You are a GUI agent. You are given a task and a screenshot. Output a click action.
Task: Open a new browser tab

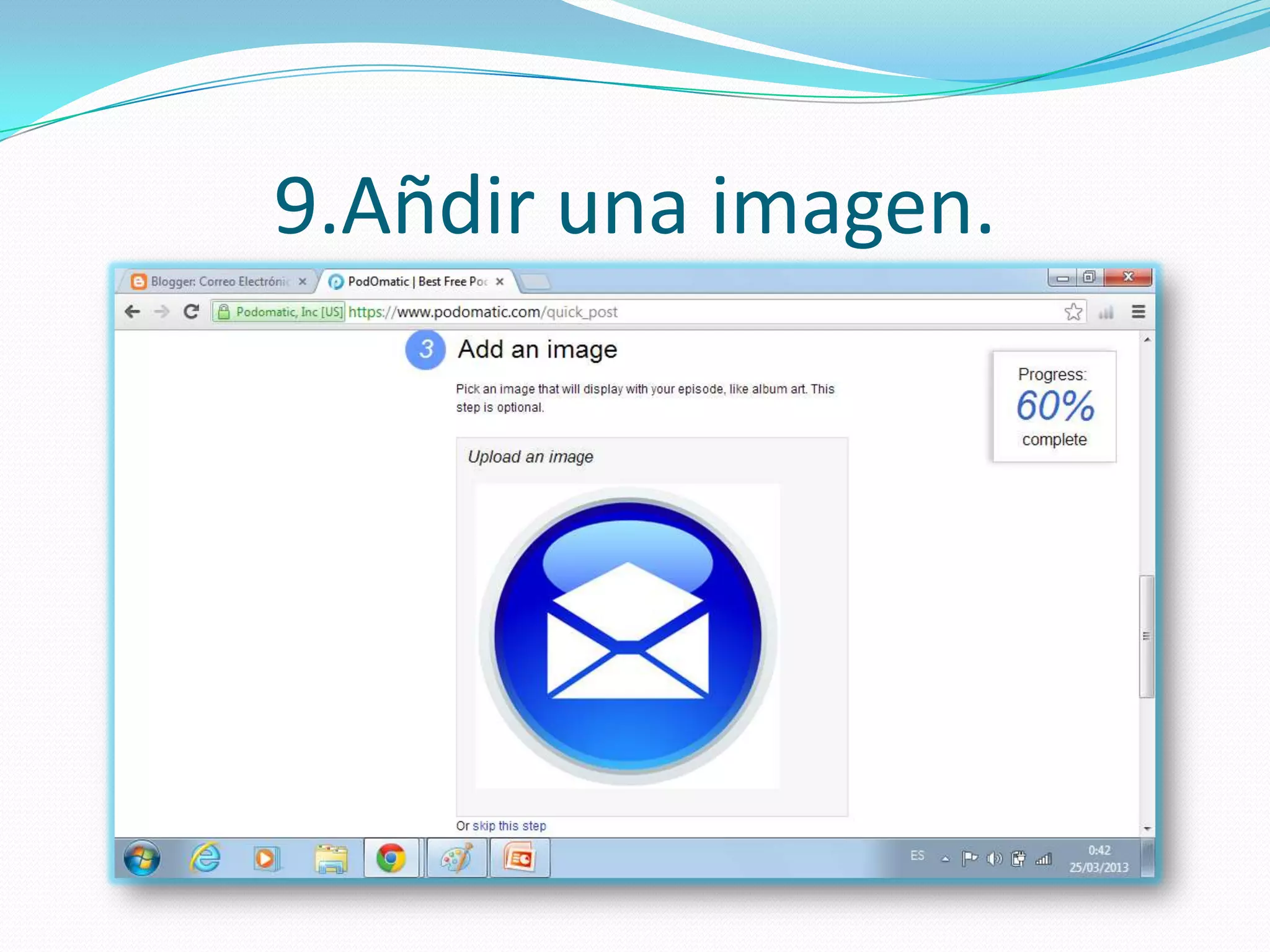[x=535, y=282]
